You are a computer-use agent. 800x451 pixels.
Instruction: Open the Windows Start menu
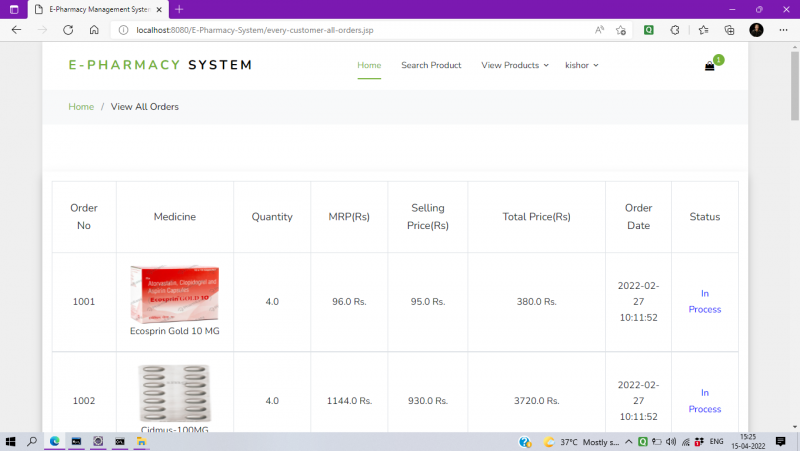pyautogui.click(x=10, y=441)
